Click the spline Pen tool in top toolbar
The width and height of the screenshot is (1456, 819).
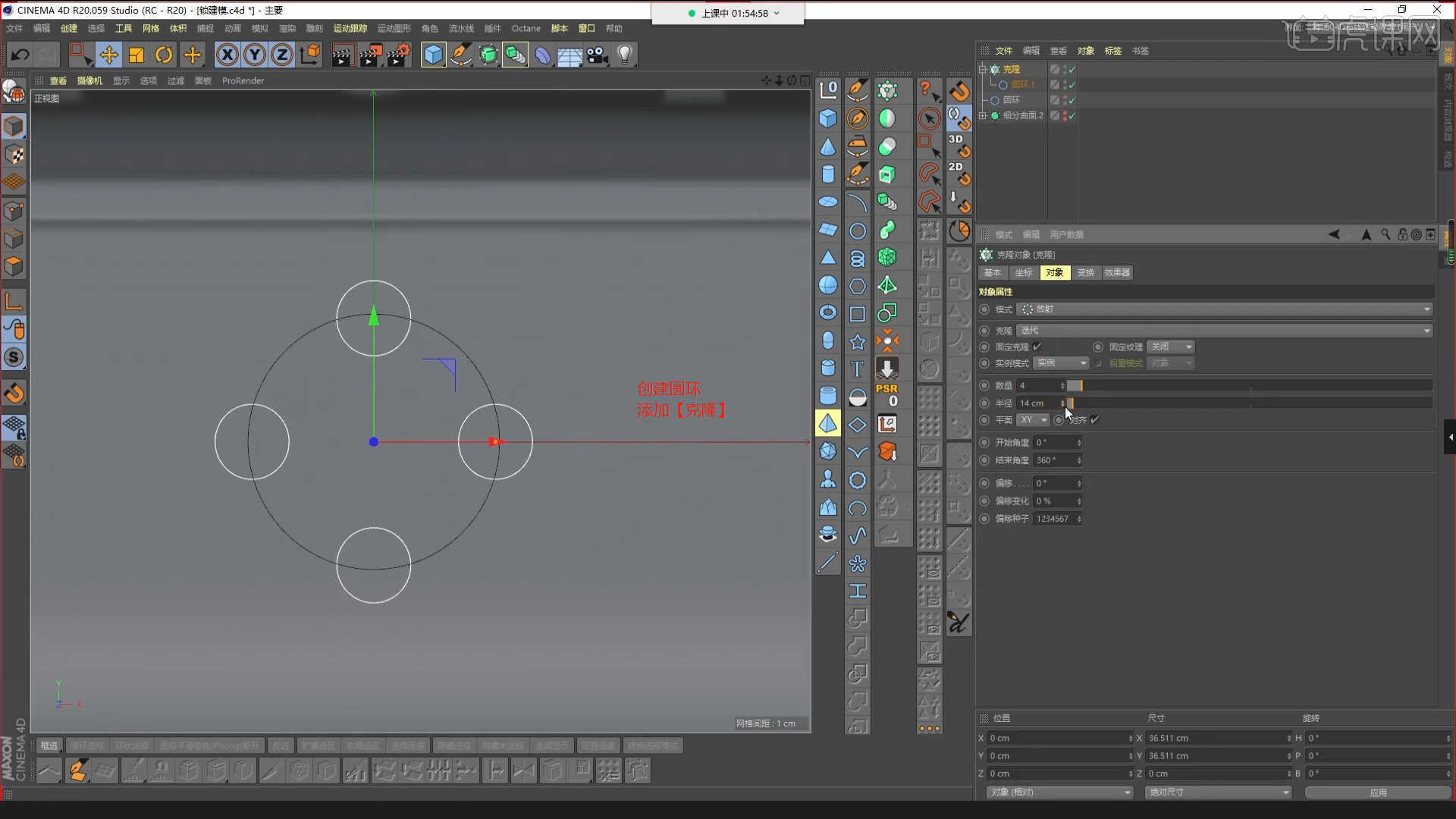pos(460,55)
